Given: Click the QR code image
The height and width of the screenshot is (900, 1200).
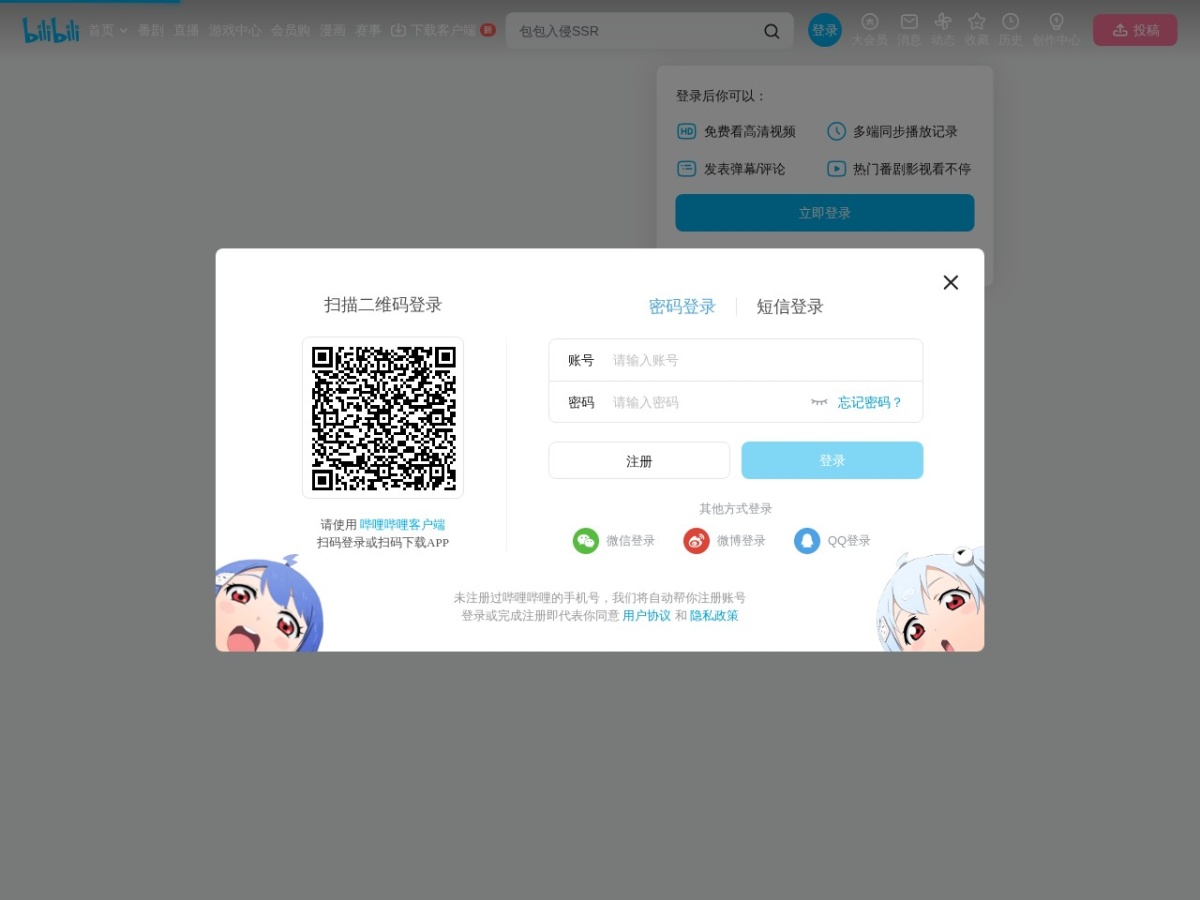Looking at the screenshot, I should 383,418.
